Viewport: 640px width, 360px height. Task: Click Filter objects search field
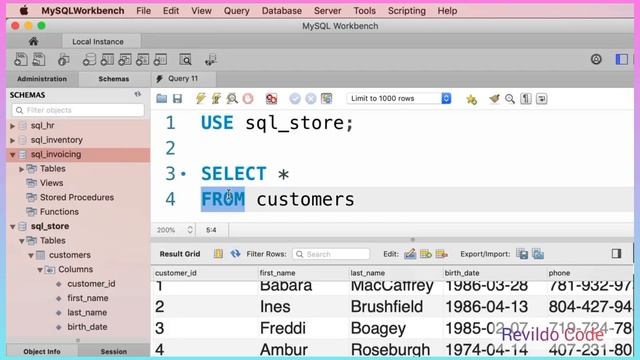[78, 110]
